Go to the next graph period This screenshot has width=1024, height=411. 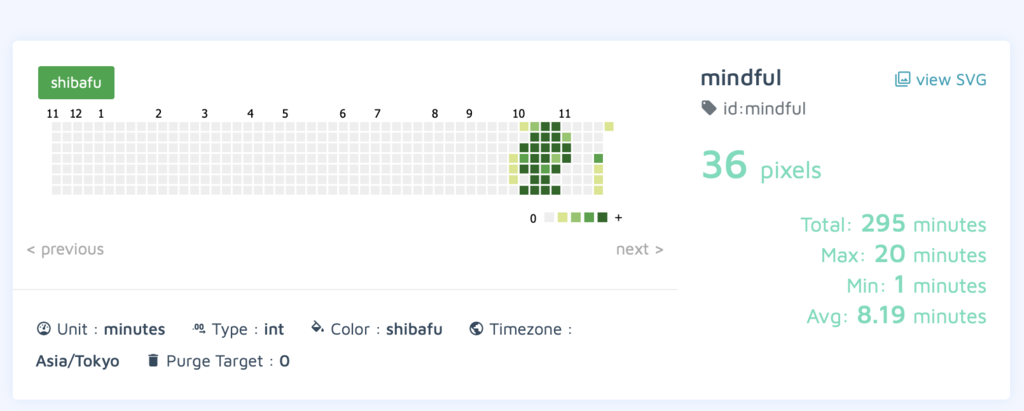639,249
